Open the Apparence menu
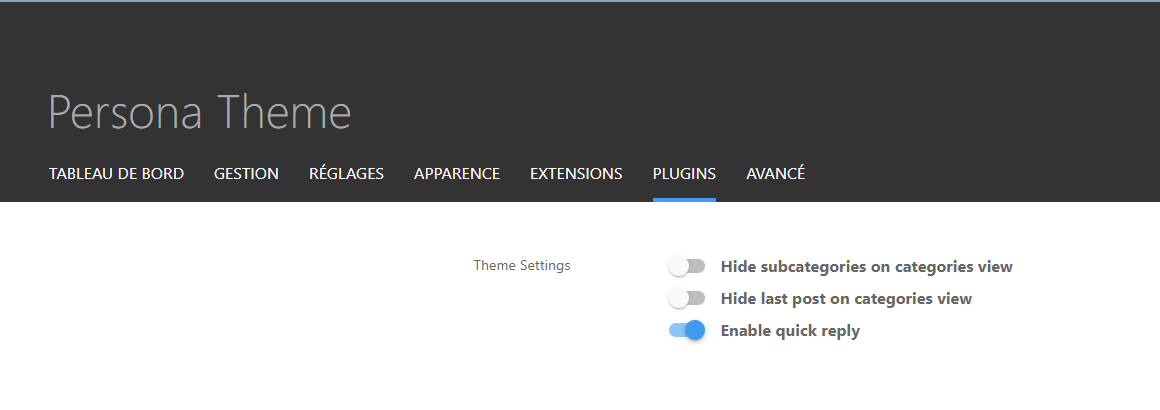The width and height of the screenshot is (1160, 410). pyautogui.click(x=457, y=174)
